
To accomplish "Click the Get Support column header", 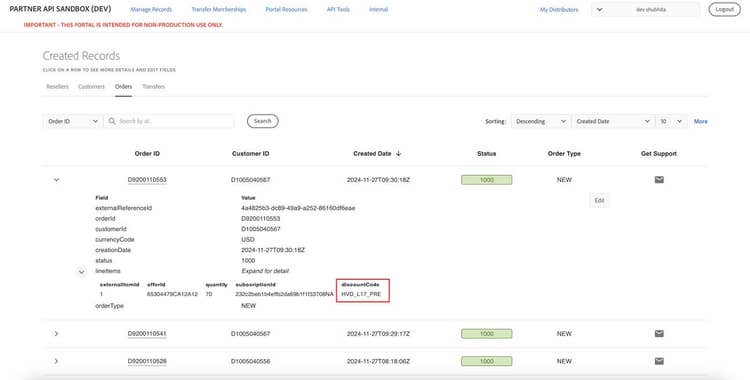I will [659, 154].
